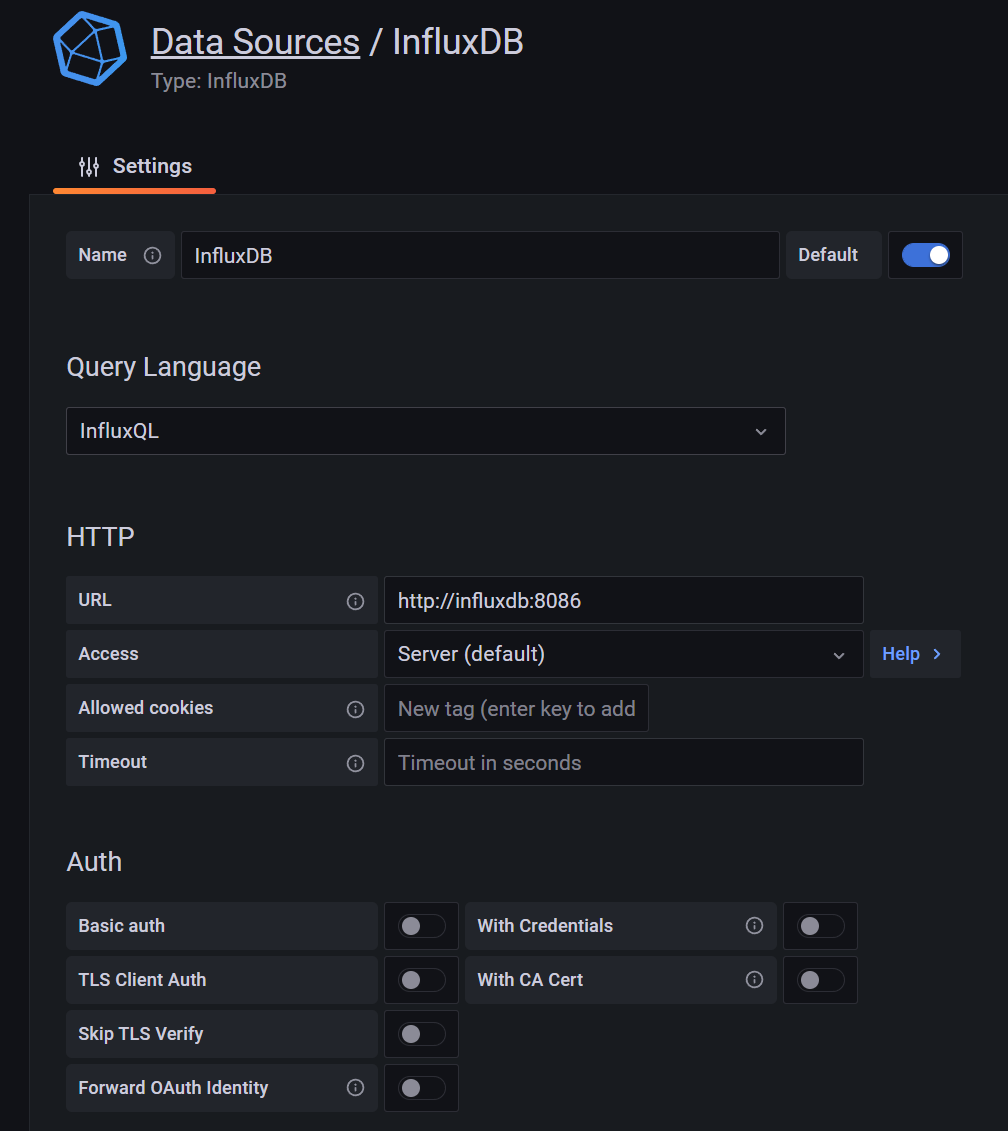Enable the With CA Cert switch
1008x1131 pixels.
point(820,980)
